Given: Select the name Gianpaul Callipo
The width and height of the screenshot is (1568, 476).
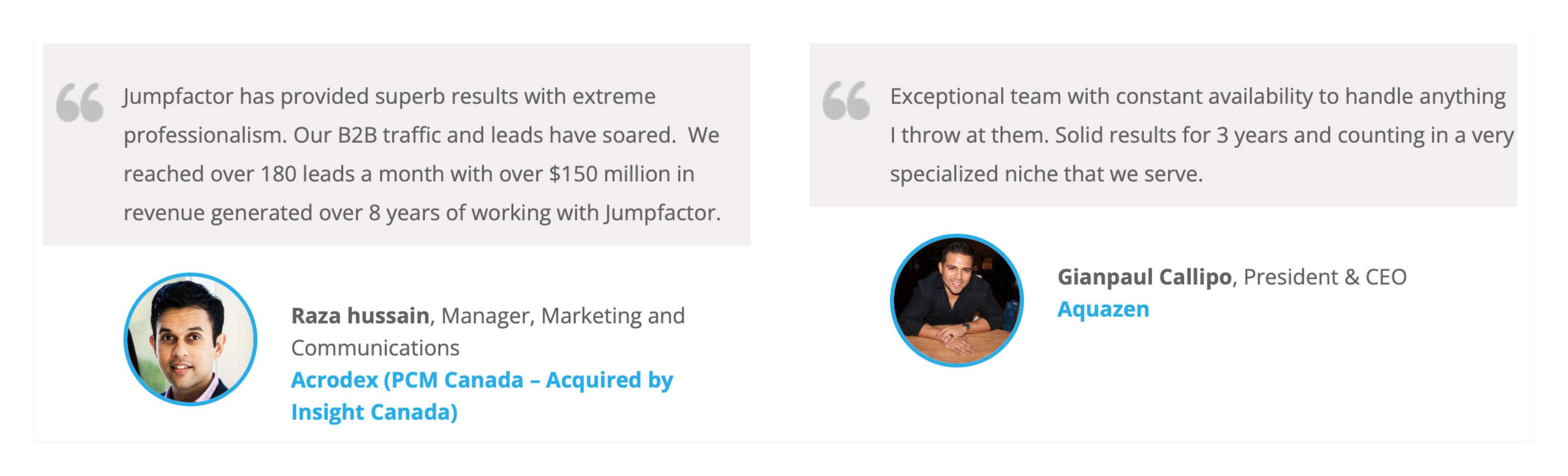Looking at the screenshot, I should click(1145, 276).
